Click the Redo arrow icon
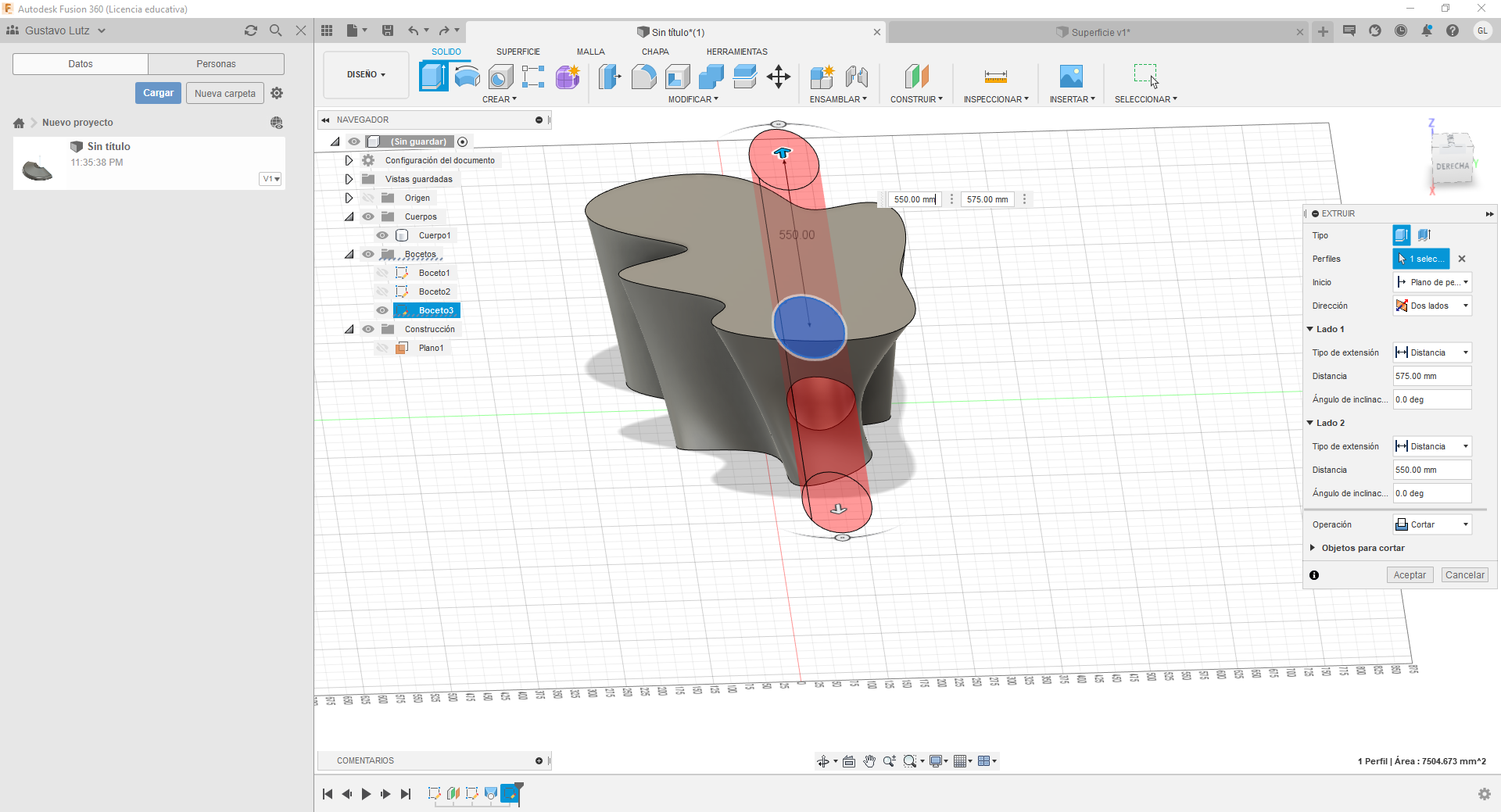 pyautogui.click(x=444, y=30)
